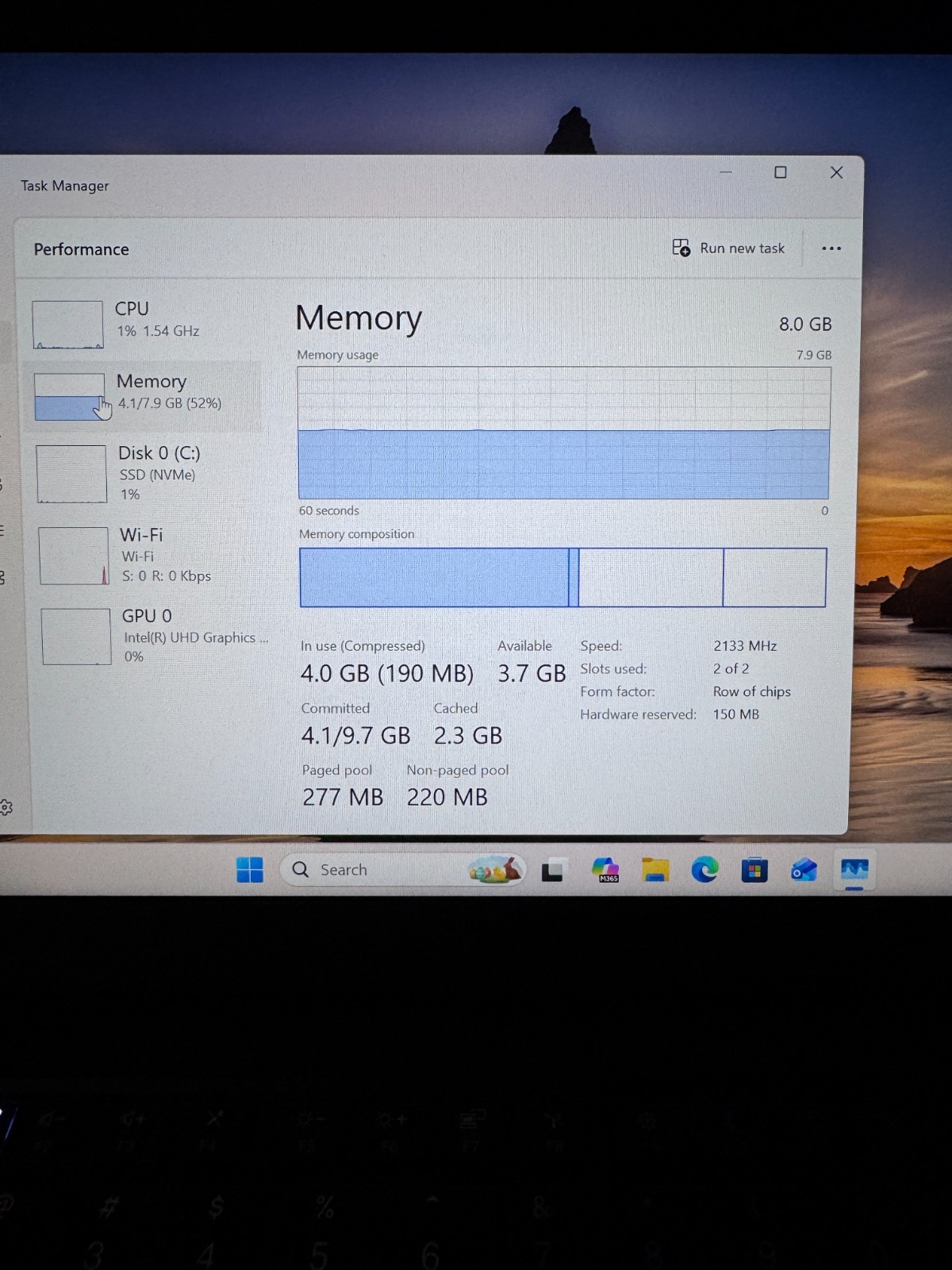Close the Task Manager window
Screen dimensions: 952x1270
[836, 172]
